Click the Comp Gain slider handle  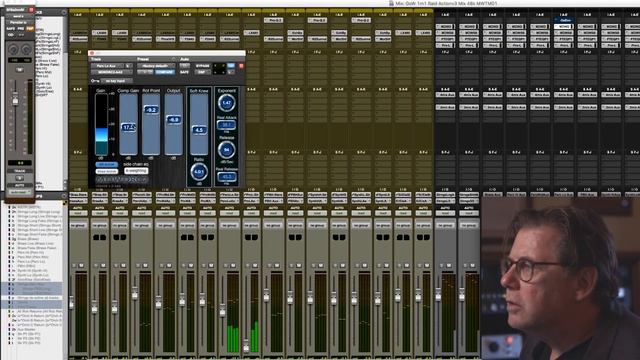pyautogui.click(x=128, y=127)
